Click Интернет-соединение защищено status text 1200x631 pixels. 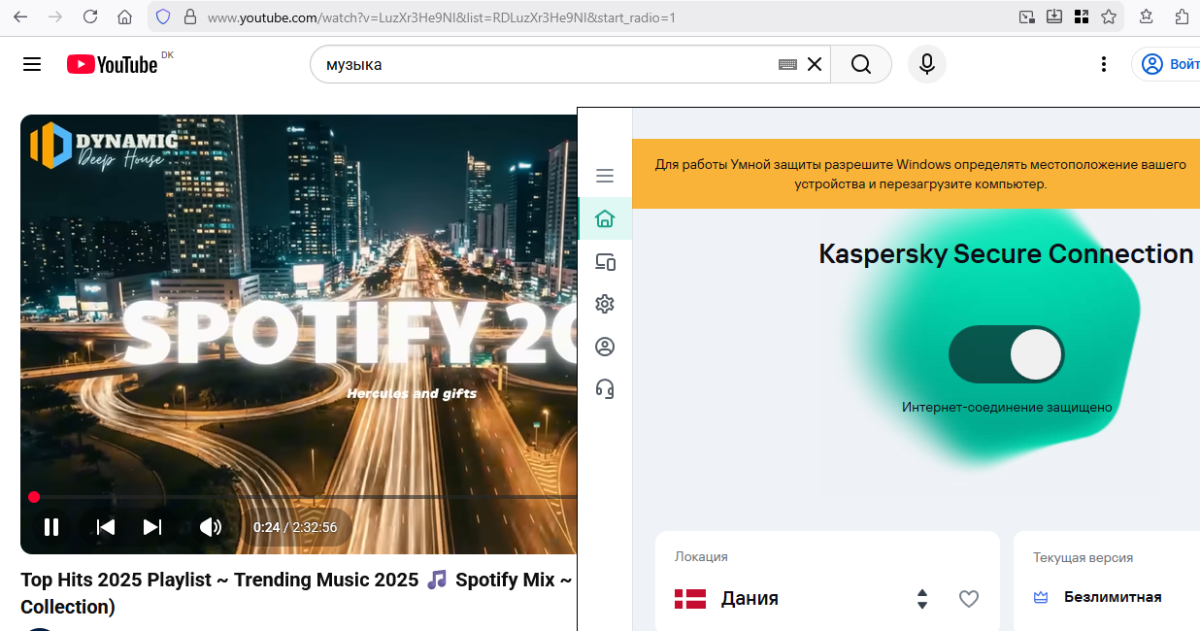pos(1007,407)
